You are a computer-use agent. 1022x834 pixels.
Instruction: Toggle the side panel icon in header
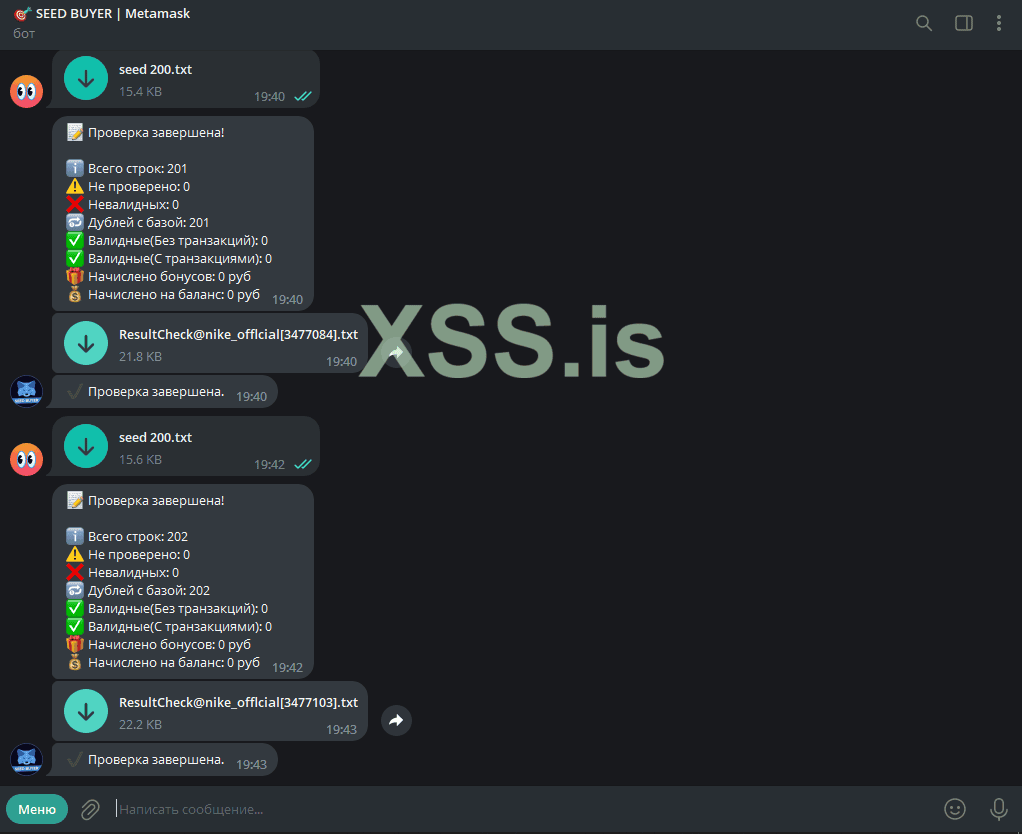[964, 23]
